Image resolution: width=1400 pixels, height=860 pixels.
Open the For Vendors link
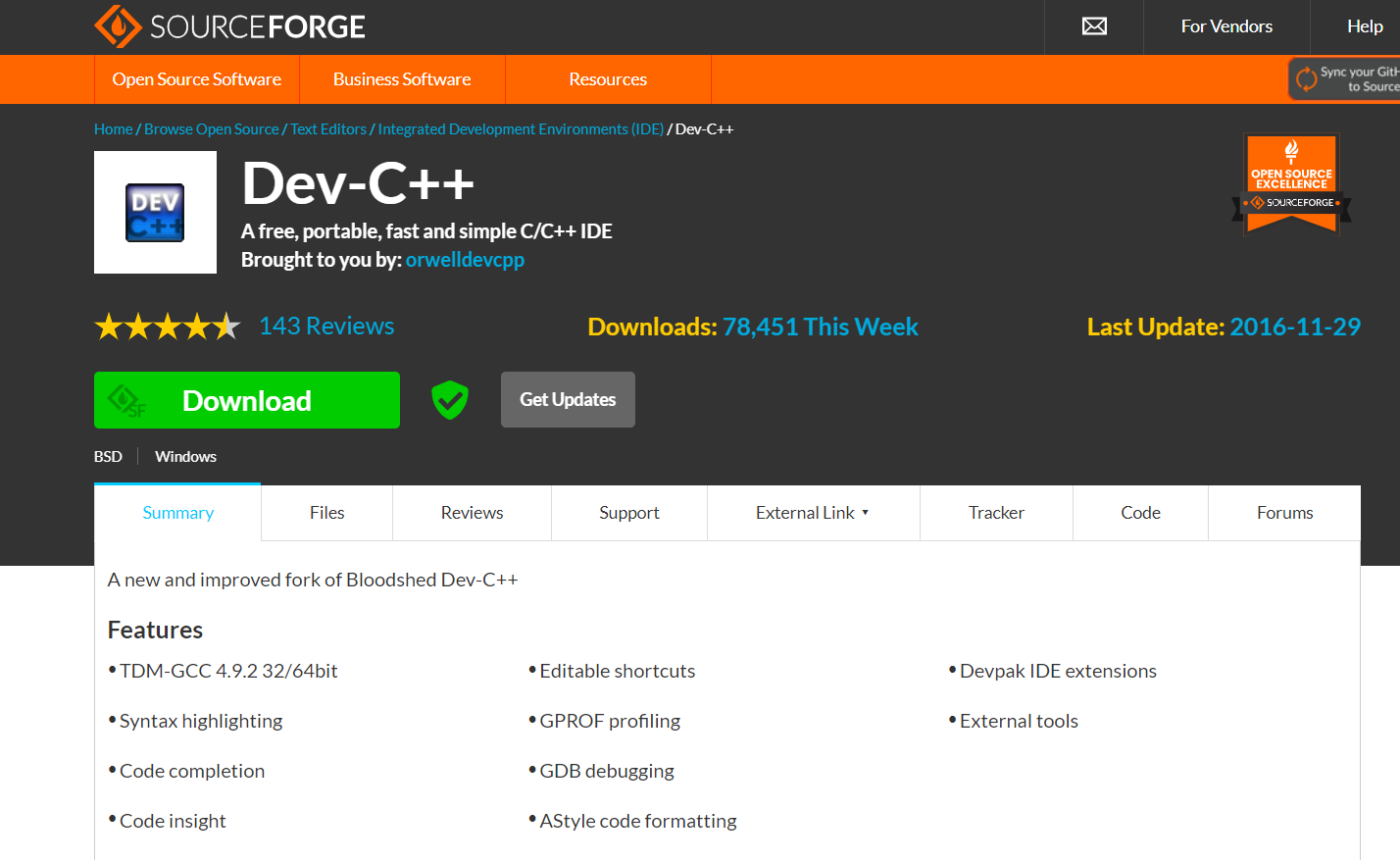(1226, 26)
